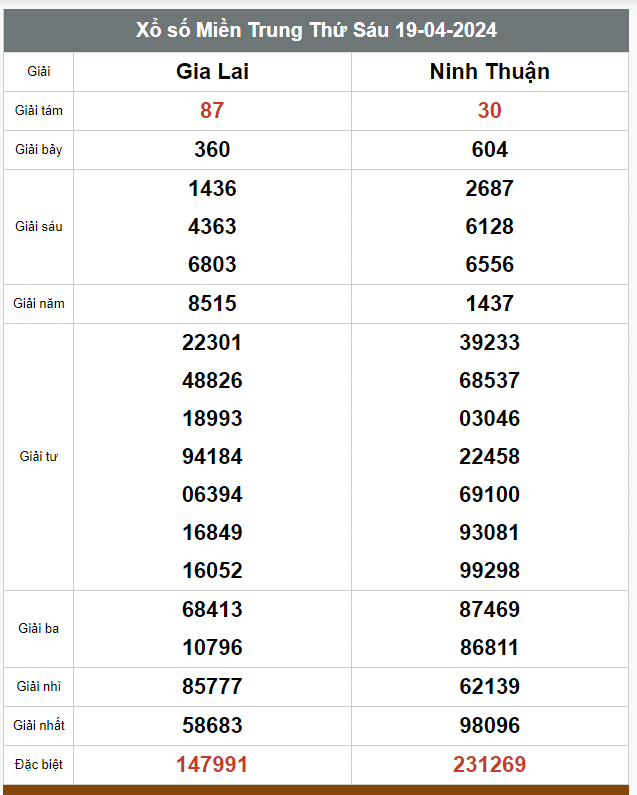Select Ninh Thuận eighth prize 30
This screenshot has width=637, height=795.
click(489, 111)
